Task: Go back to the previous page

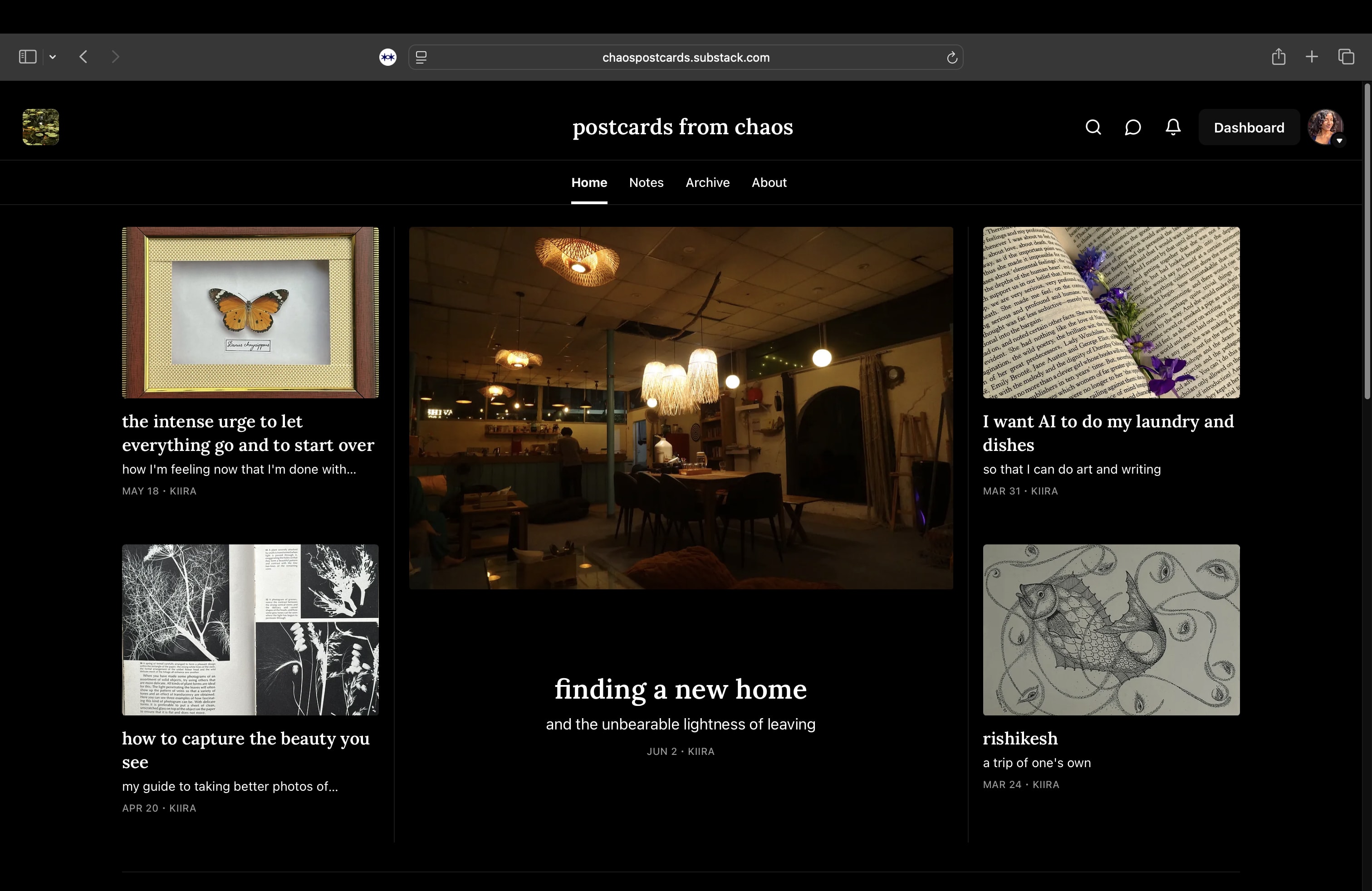Action: 83,56
